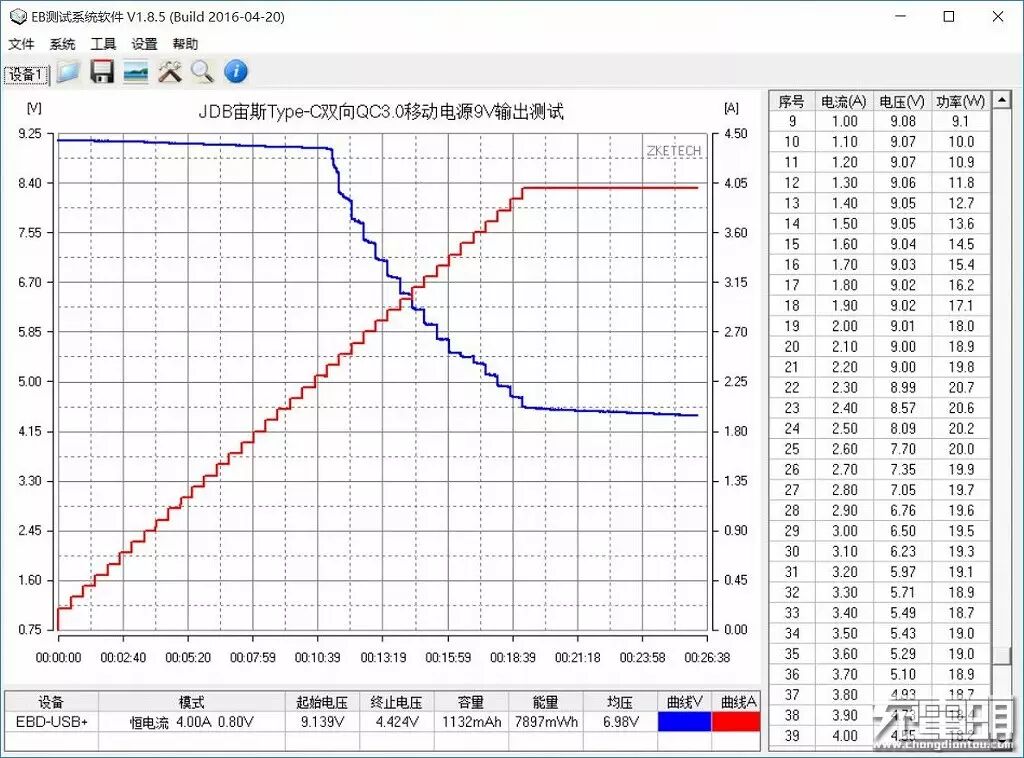This screenshot has height=758, width=1024.
Task: Maximize the EB test software window
Action: pos(949,16)
